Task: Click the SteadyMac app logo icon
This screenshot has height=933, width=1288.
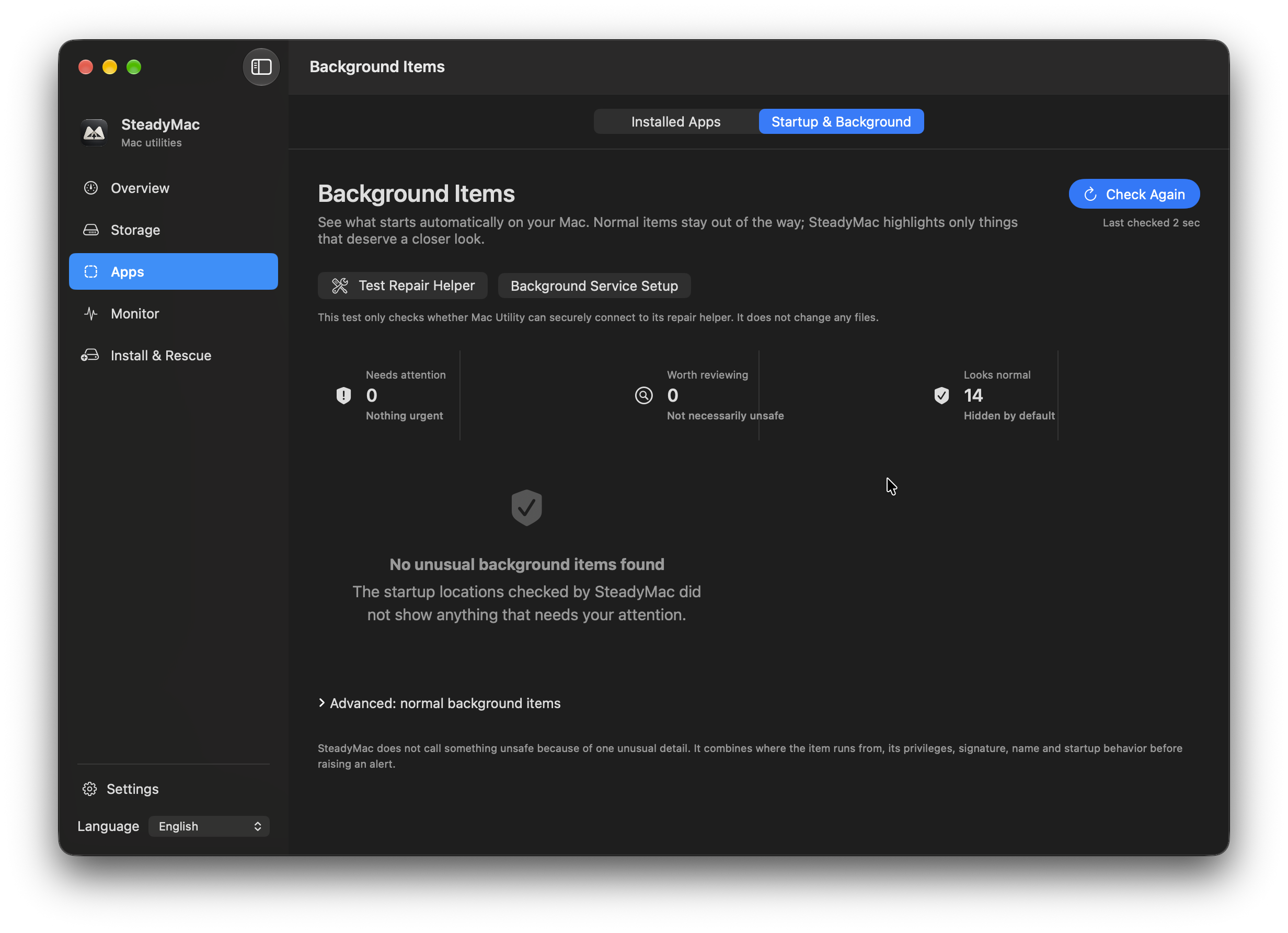Action: click(x=94, y=132)
